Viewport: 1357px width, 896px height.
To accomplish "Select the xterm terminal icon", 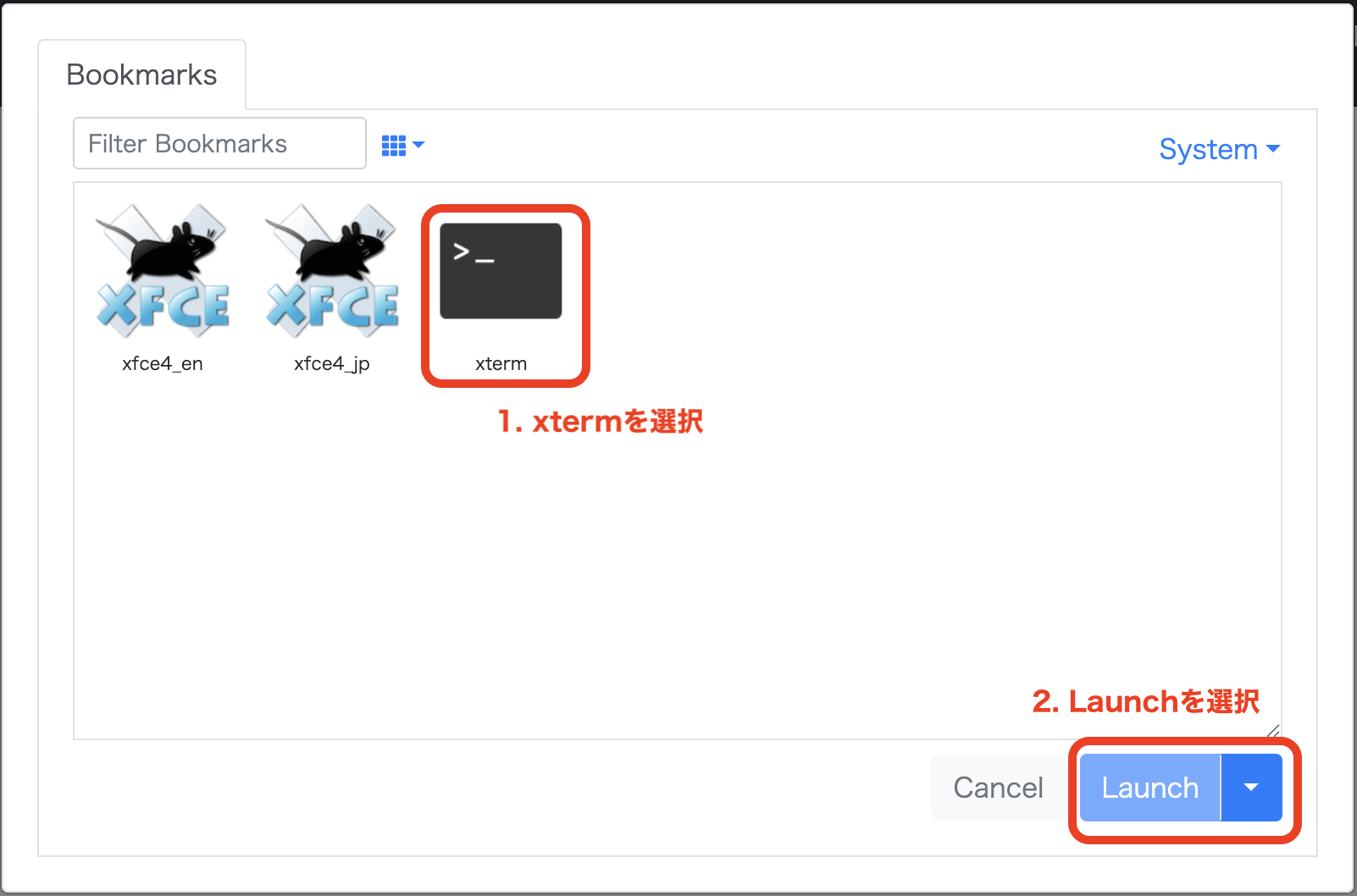I will [501, 271].
